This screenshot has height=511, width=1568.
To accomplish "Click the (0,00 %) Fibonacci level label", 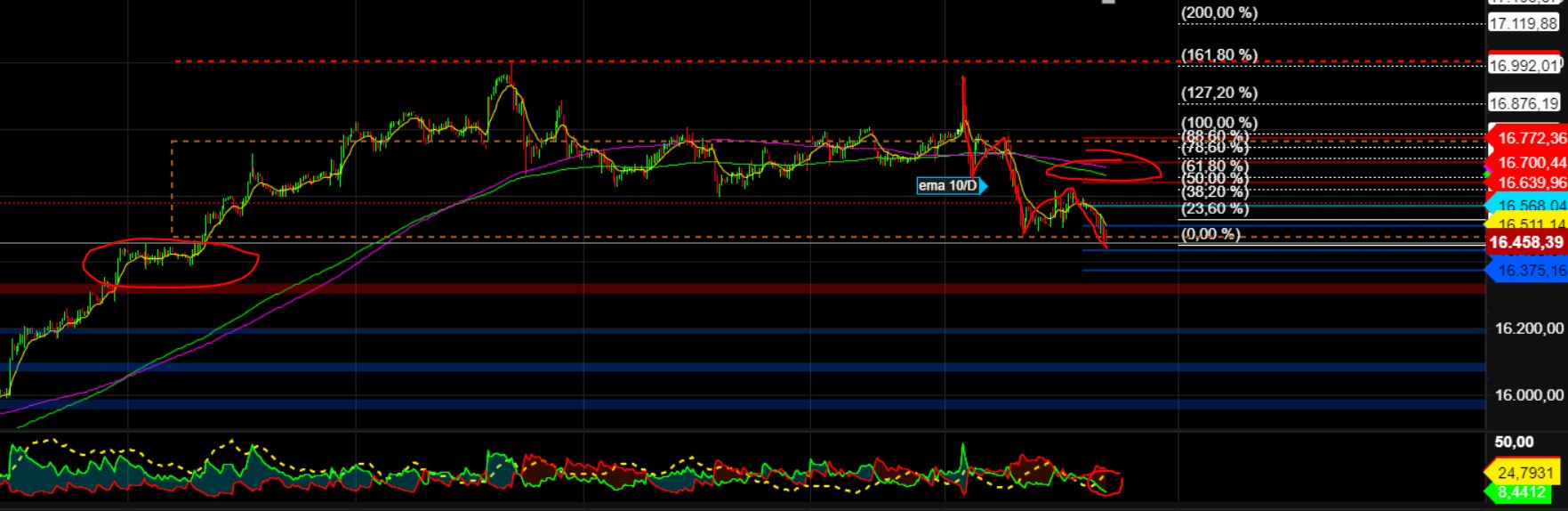I will coord(1210,234).
